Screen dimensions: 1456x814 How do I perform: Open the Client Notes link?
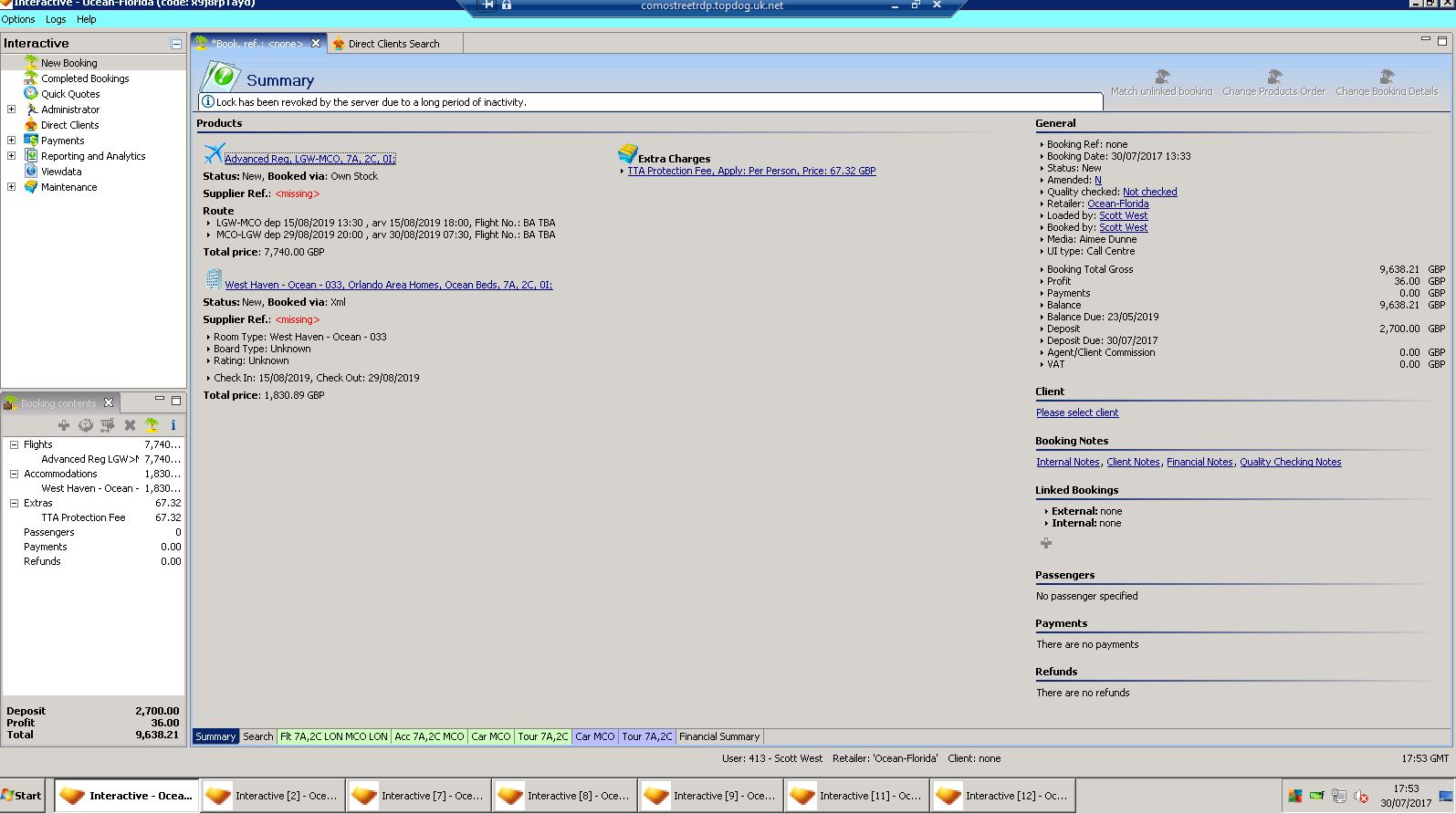1133,462
